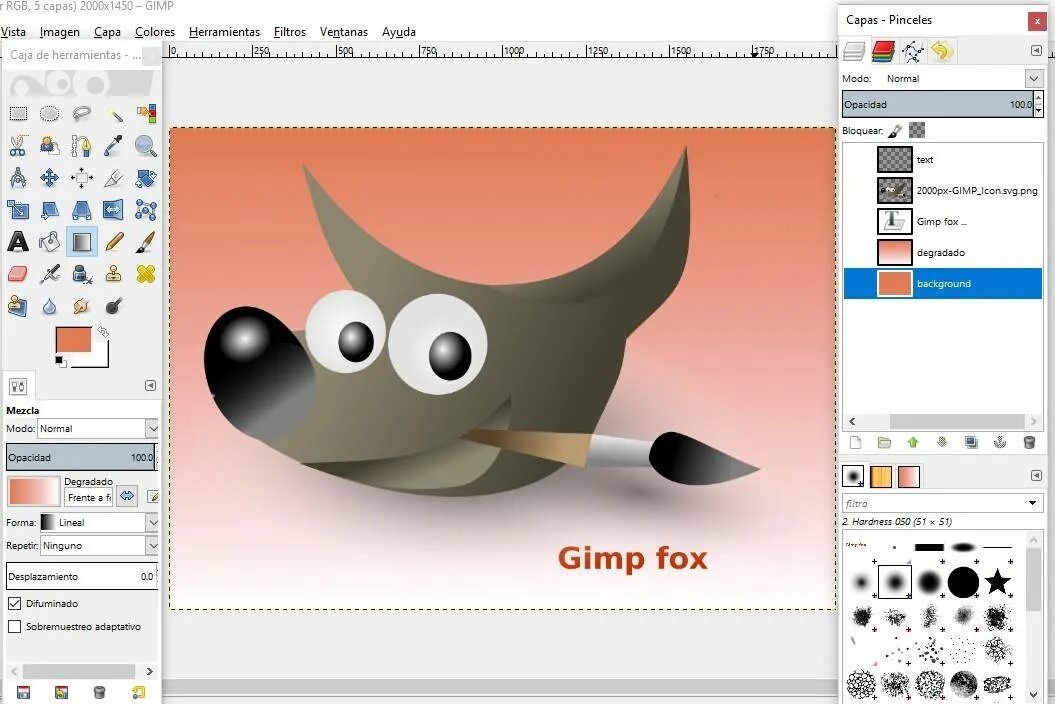This screenshot has width=1055, height=704.
Task: Select the Eraser tool
Action: (18, 274)
